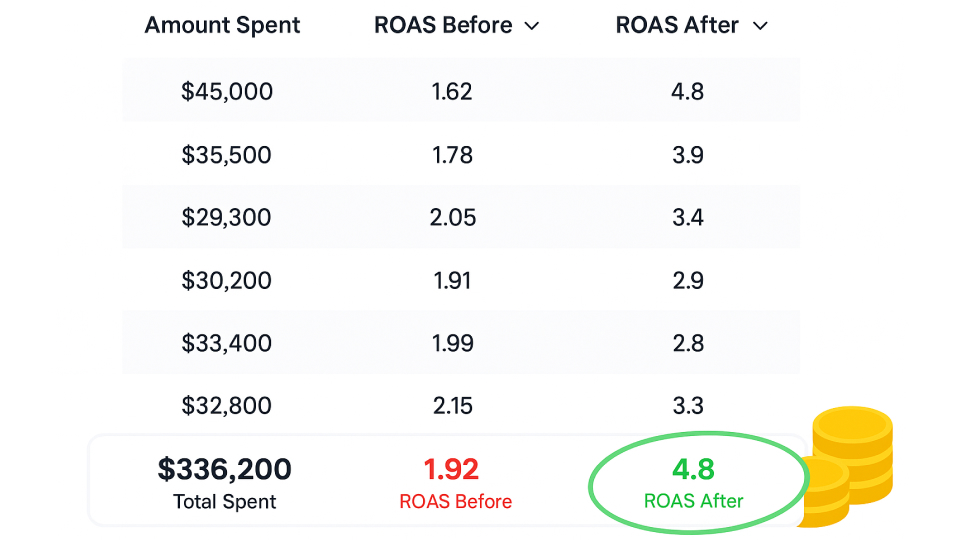Select the ROAS Before header label
The width and height of the screenshot is (960, 540).
tap(445, 26)
